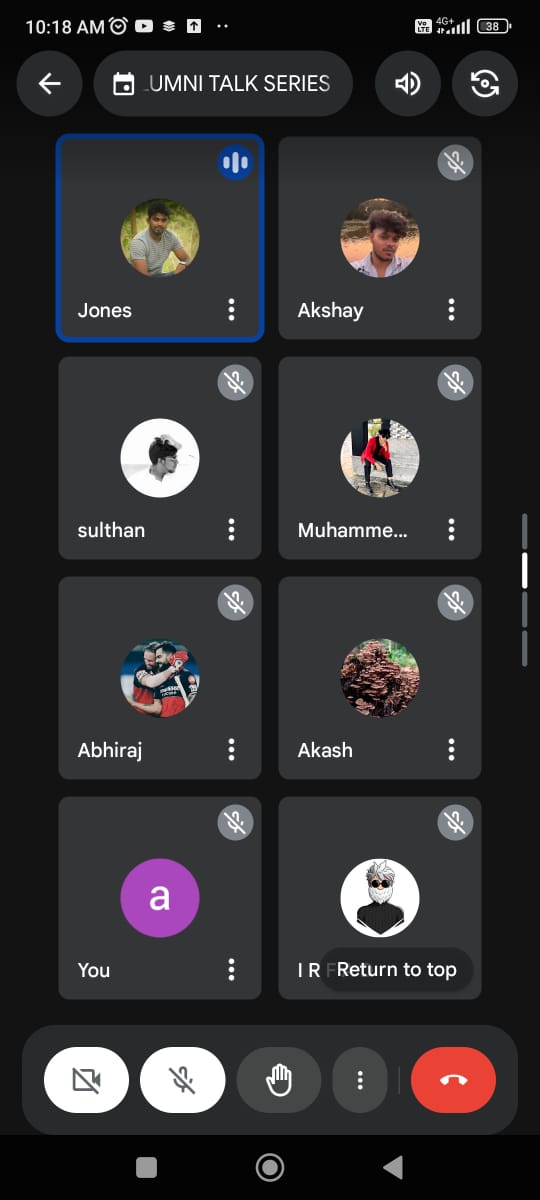
Task: Open three-dot menu for Akash
Action: tap(452, 750)
